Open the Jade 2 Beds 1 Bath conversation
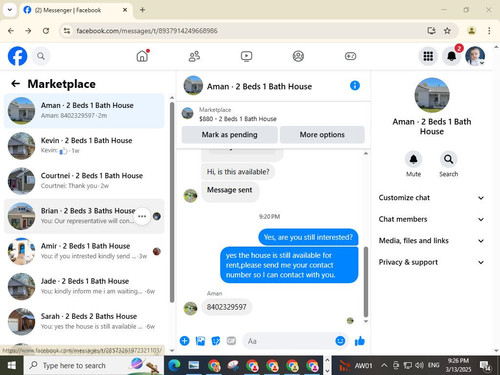Image resolution: width=500 pixels, height=375 pixels. tap(84, 286)
